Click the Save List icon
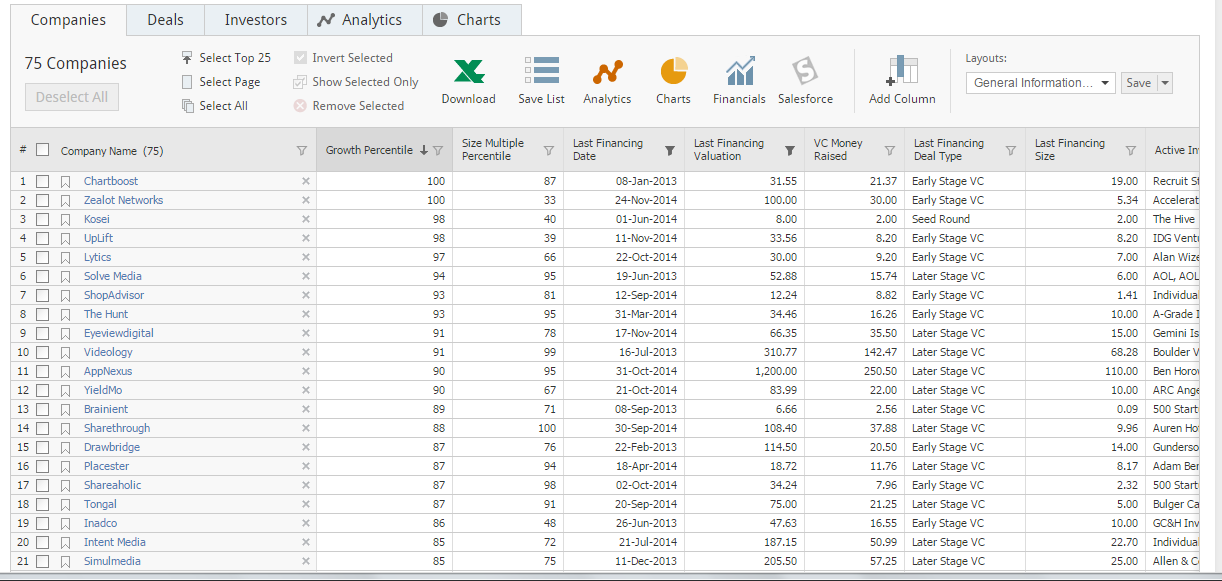This screenshot has width=1222, height=581. [x=541, y=72]
